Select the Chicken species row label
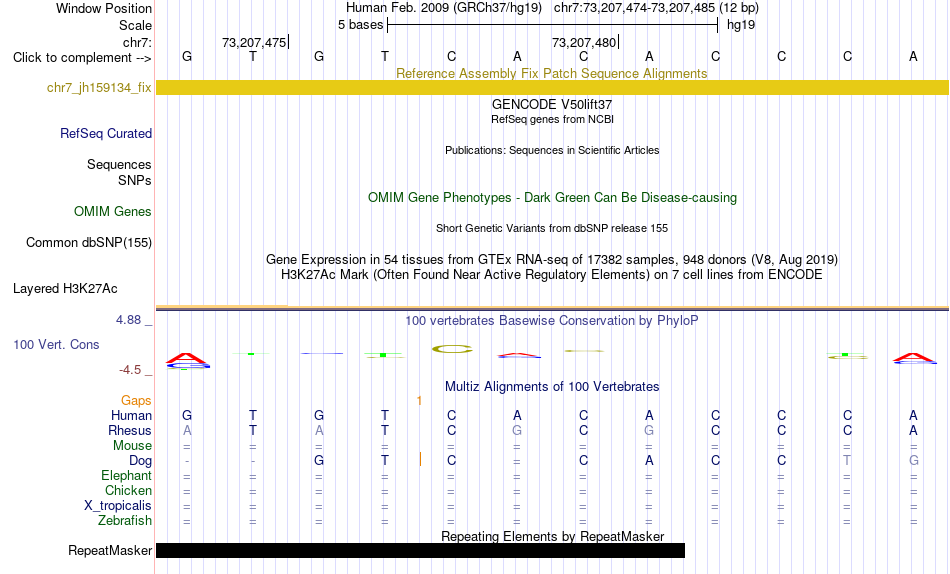This screenshot has height=574, width=950. 128,490
